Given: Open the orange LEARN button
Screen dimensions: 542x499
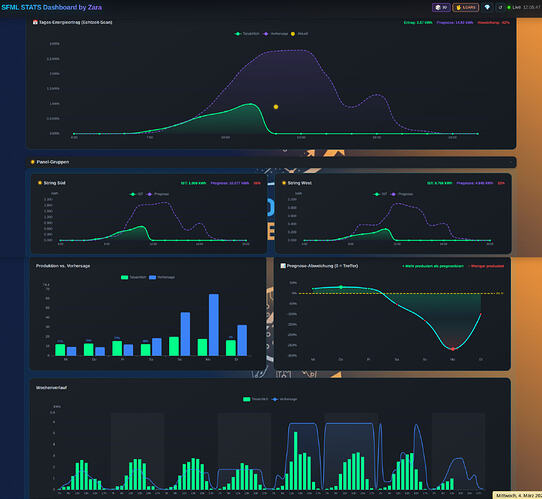Looking at the screenshot, I should (x=466, y=7).
